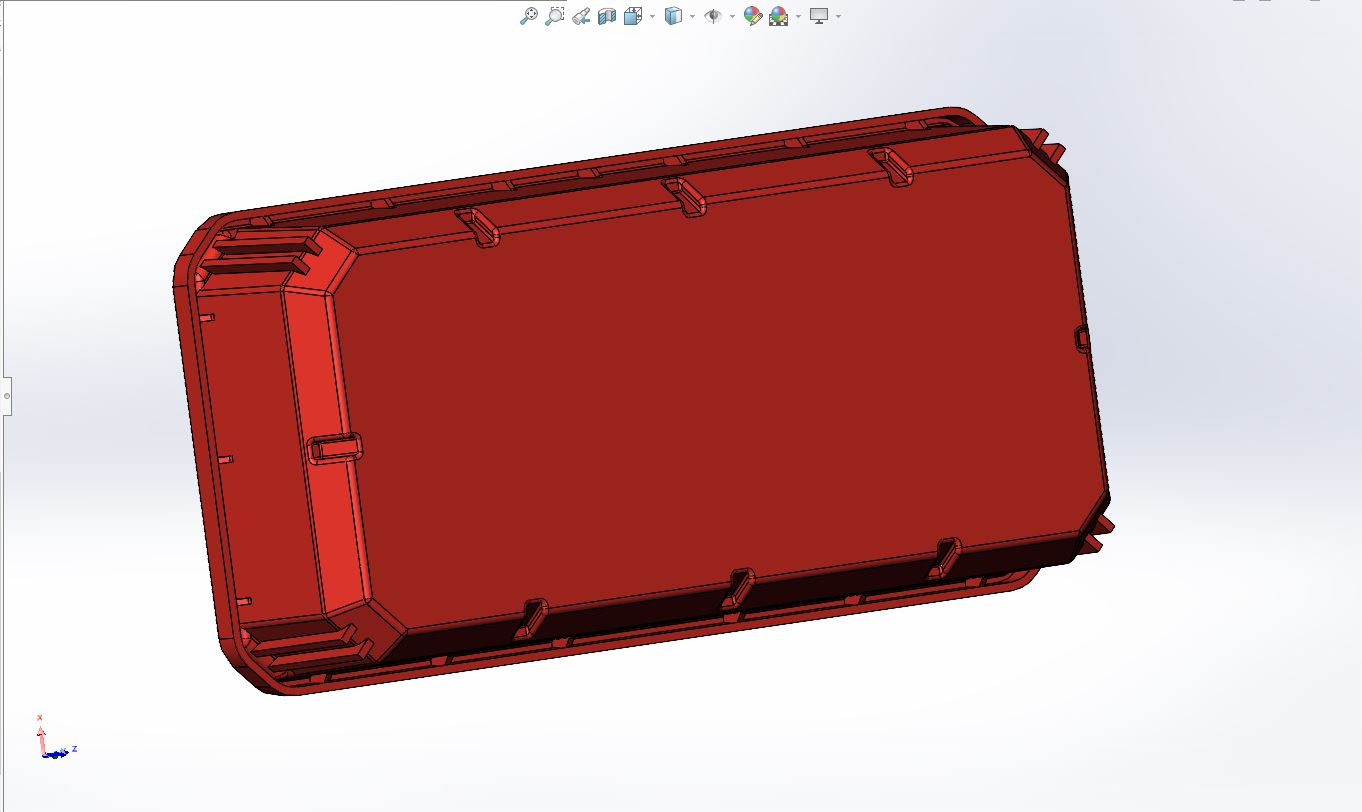The image size is (1362, 812).
Task: Open the Edit Appearance color ball tool
Action: (753, 16)
